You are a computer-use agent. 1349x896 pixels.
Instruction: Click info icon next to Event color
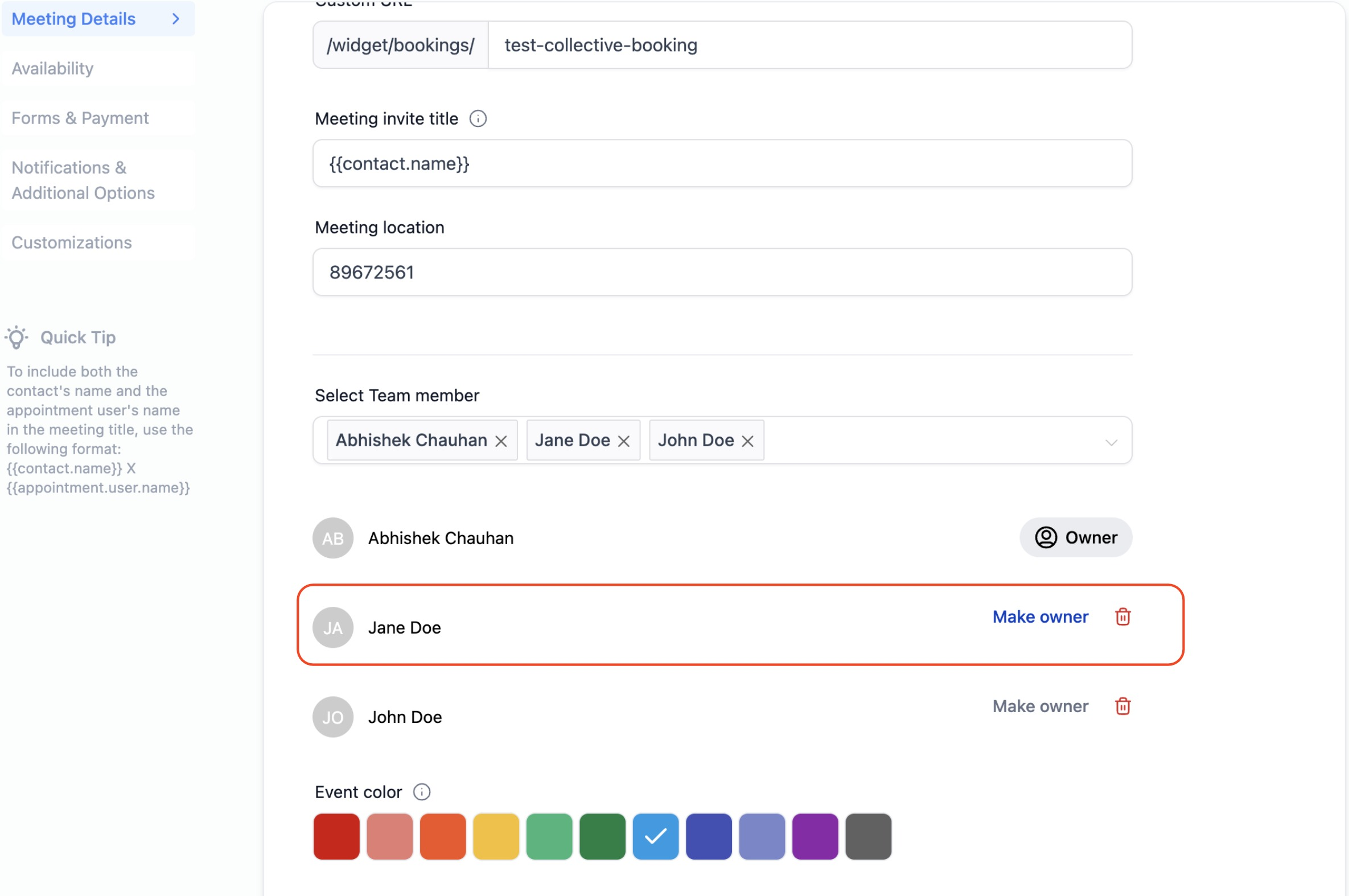click(x=422, y=792)
